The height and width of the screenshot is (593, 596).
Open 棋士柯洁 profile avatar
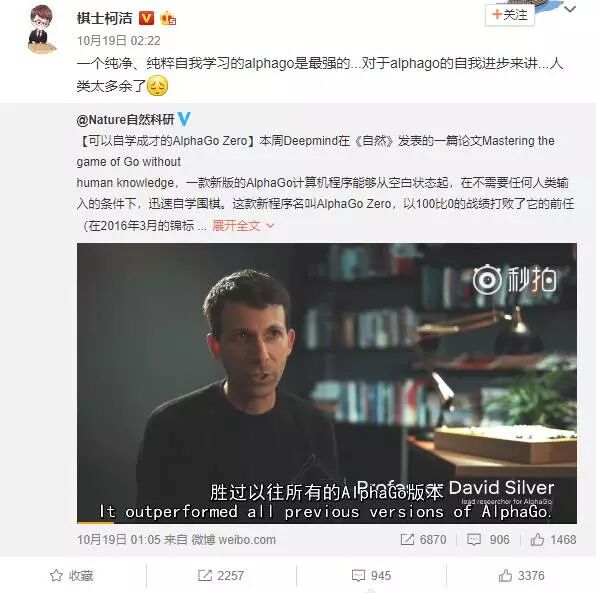[41, 29]
